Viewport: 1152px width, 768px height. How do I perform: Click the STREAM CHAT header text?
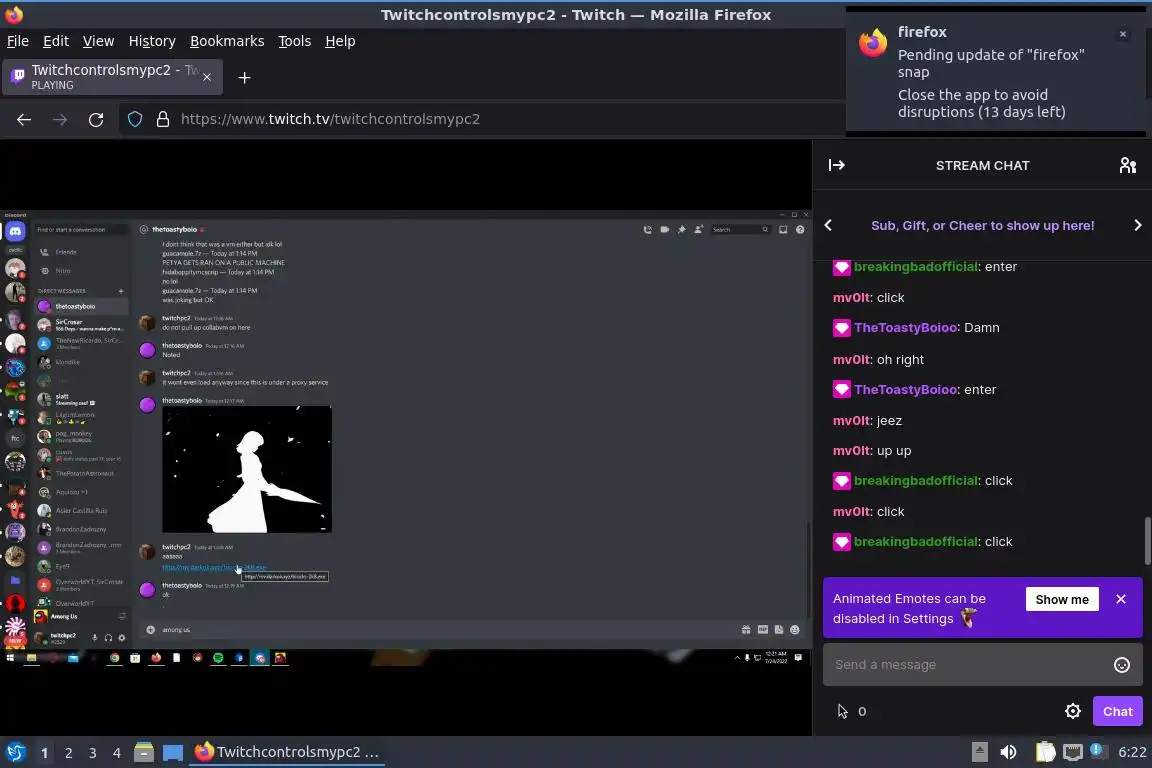(x=982, y=165)
